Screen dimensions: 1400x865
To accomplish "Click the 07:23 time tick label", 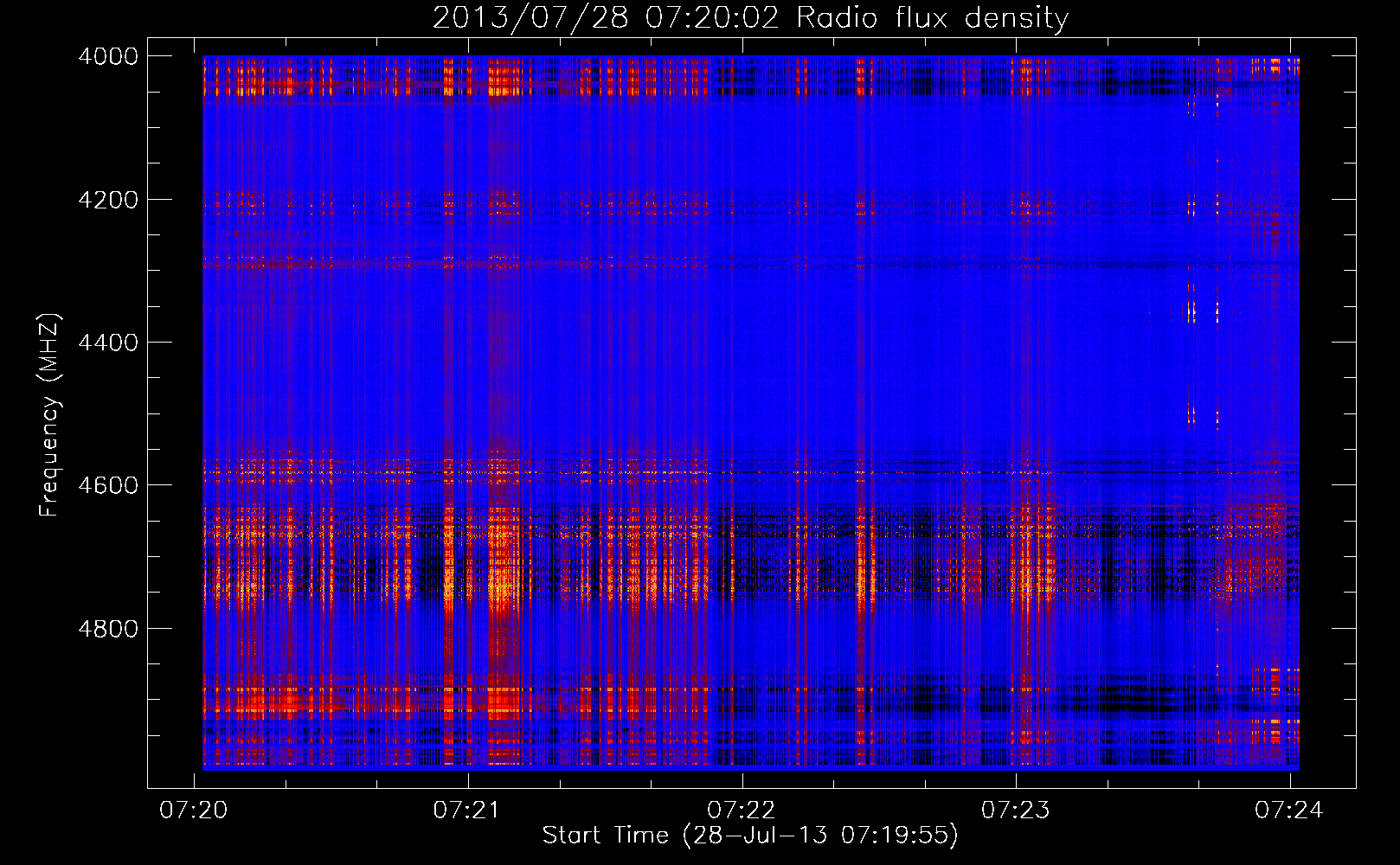I will click(1016, 810).
